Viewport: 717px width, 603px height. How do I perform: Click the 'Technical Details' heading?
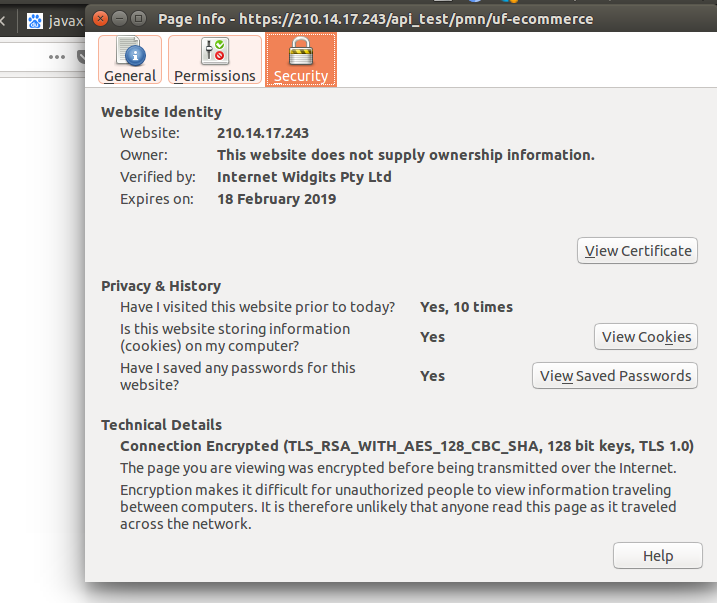tap(161, 425)
